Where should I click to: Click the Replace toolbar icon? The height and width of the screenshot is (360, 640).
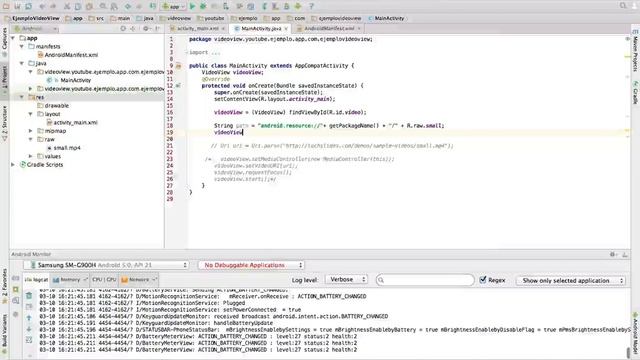point(114,6)
